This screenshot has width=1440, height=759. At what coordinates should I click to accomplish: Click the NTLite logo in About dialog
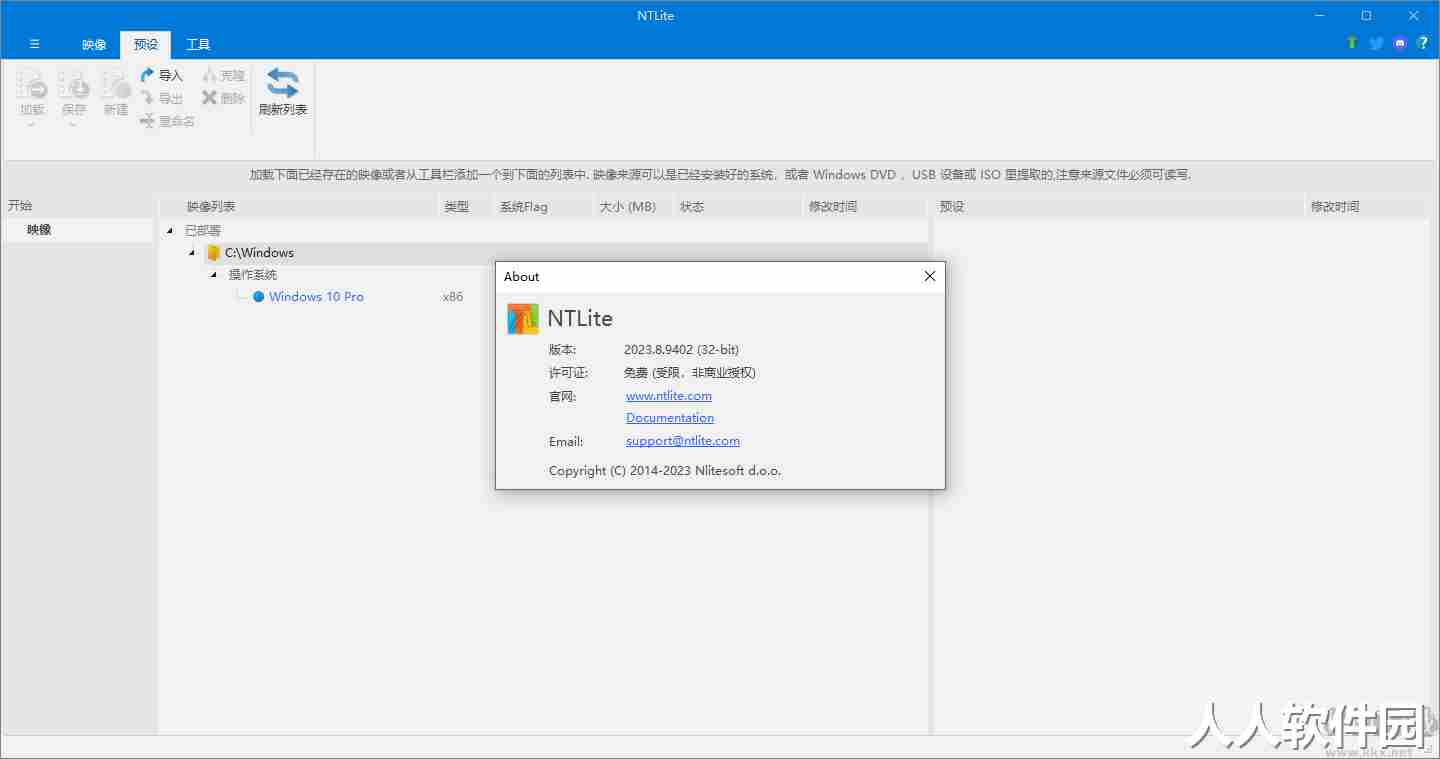coord(523,319)
